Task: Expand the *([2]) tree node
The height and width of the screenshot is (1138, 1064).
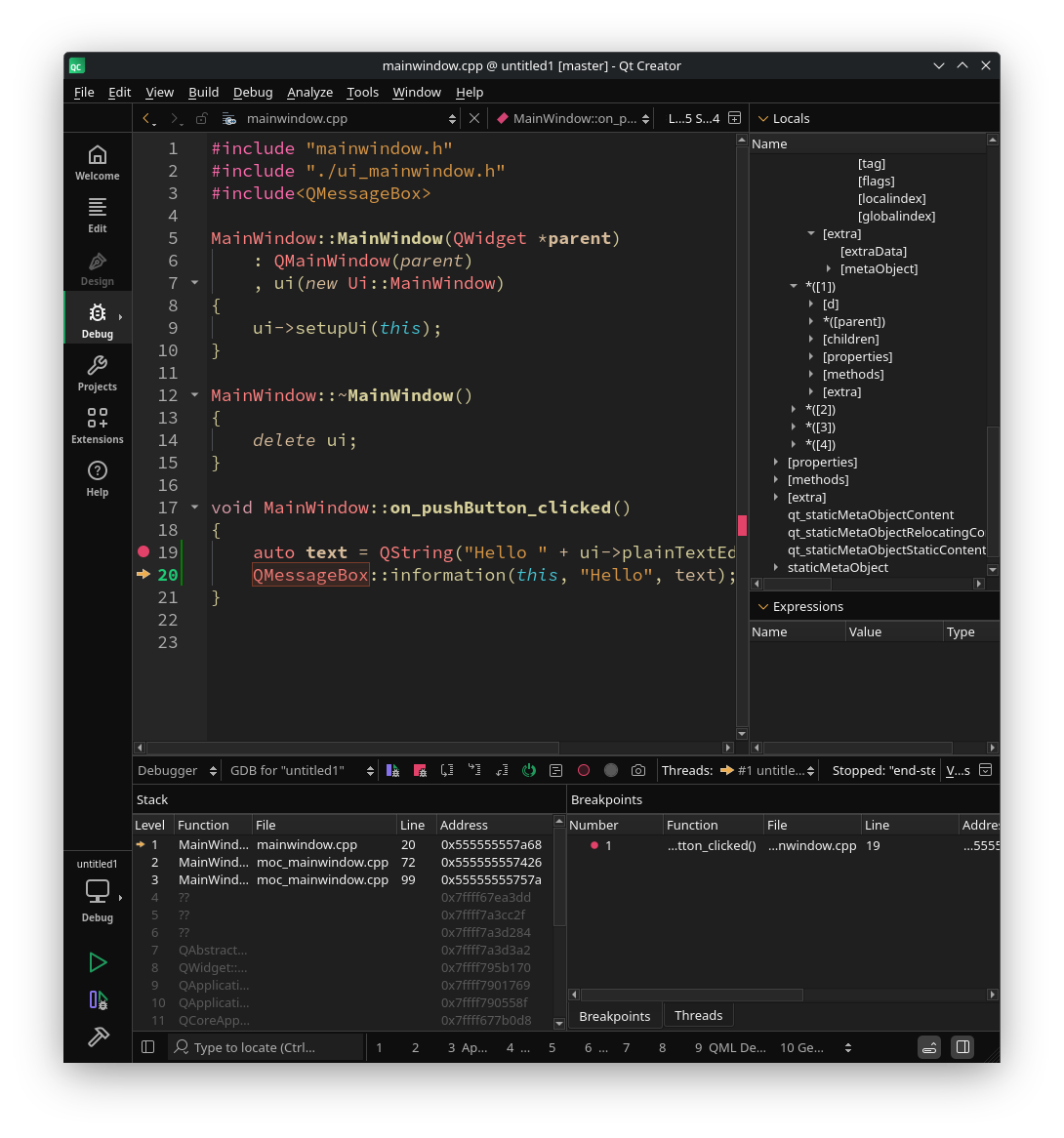Action: tap(794, 409)
